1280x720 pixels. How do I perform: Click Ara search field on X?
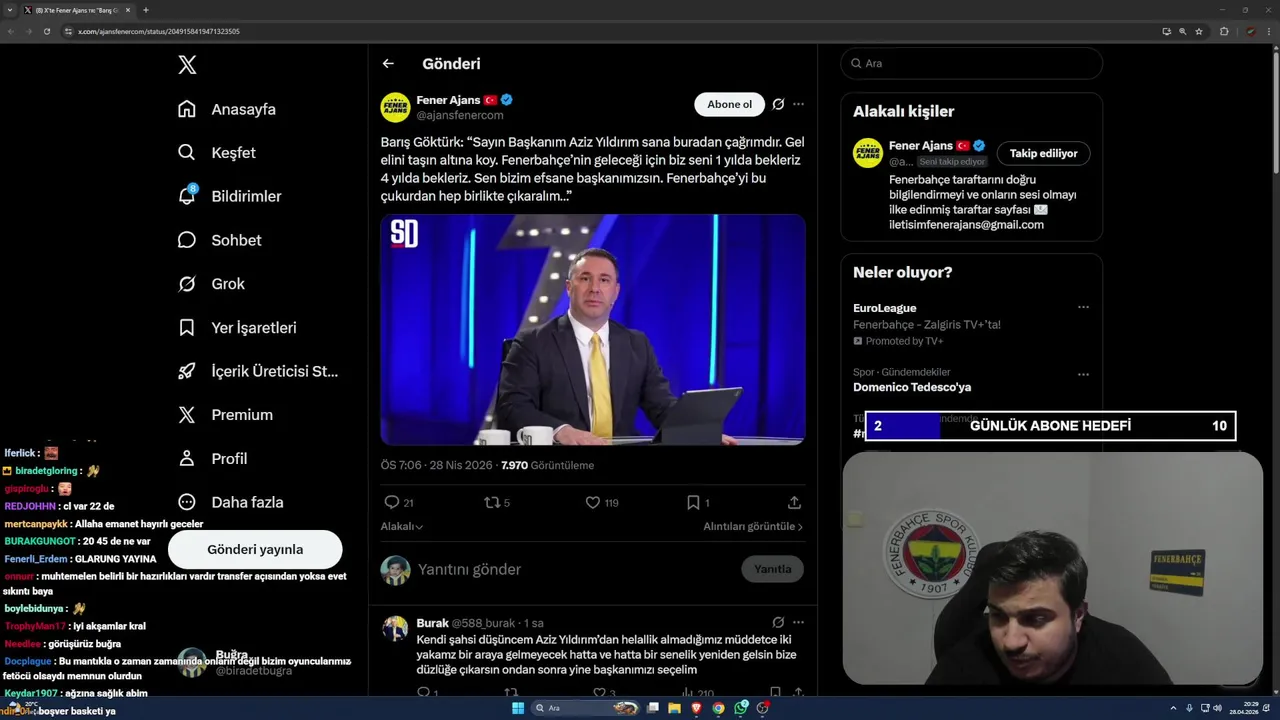click(x=971, y=63)
